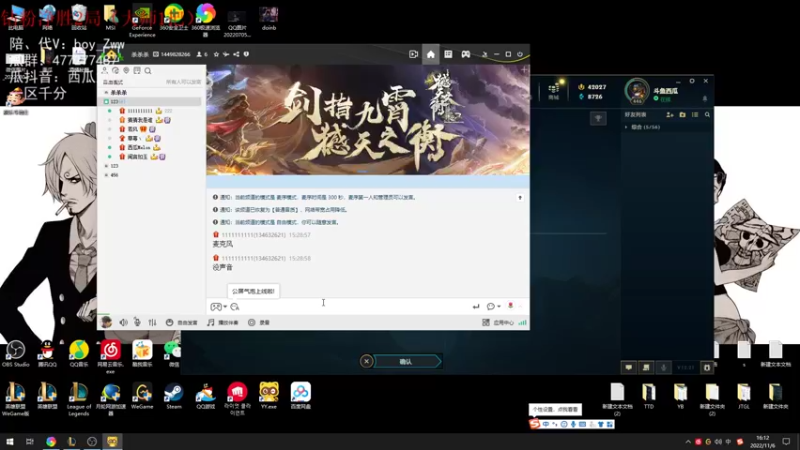Open OBS Studio desktop shortcut
This screenshot has width=800, height=450.
[16, 354]
